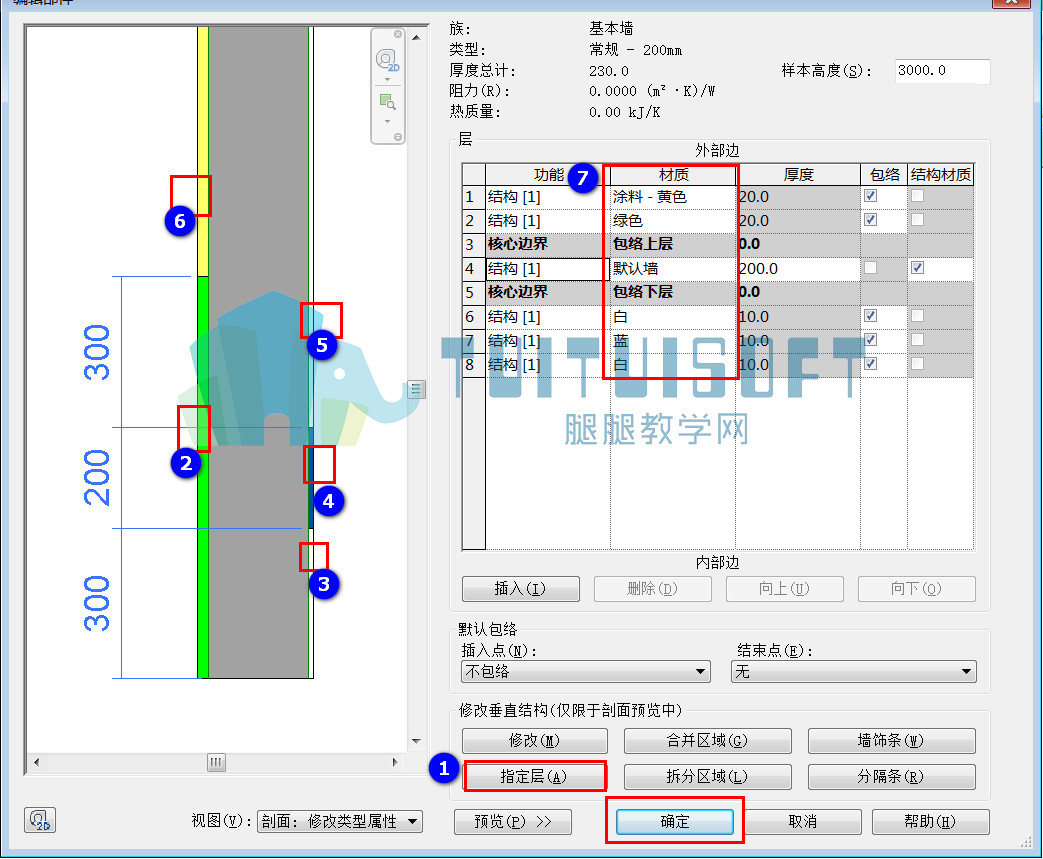Toggle the wrap checkbox for row 6

click(870, 315)
